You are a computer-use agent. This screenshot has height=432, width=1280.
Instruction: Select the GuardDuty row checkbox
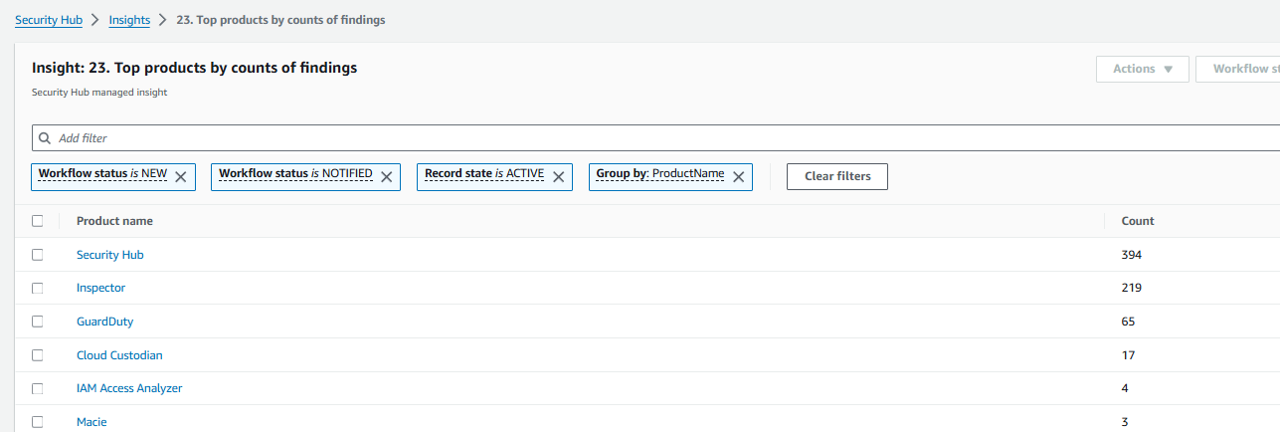(x=38, y=322)
